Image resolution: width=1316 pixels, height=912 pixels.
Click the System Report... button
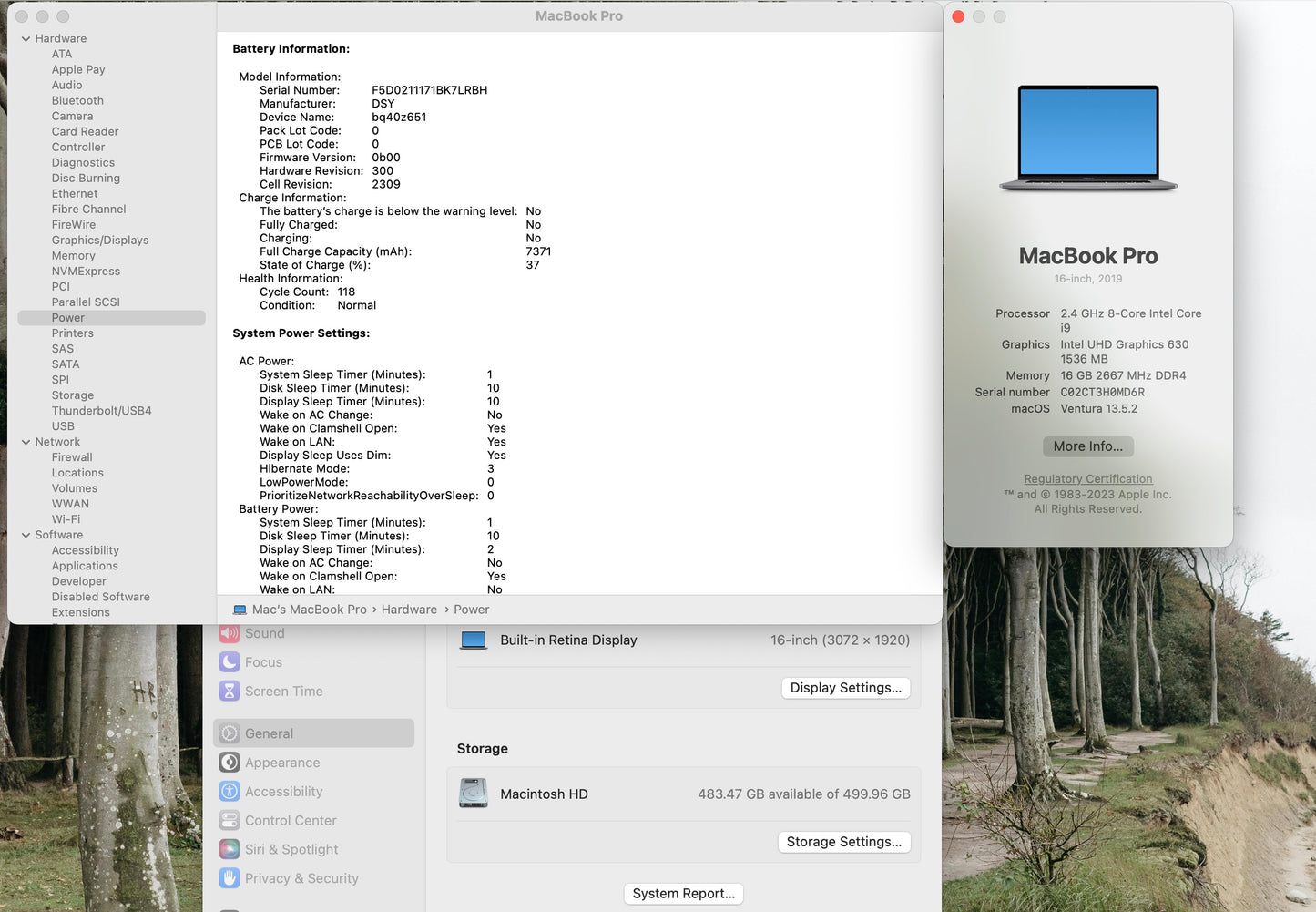coord(683,894)
